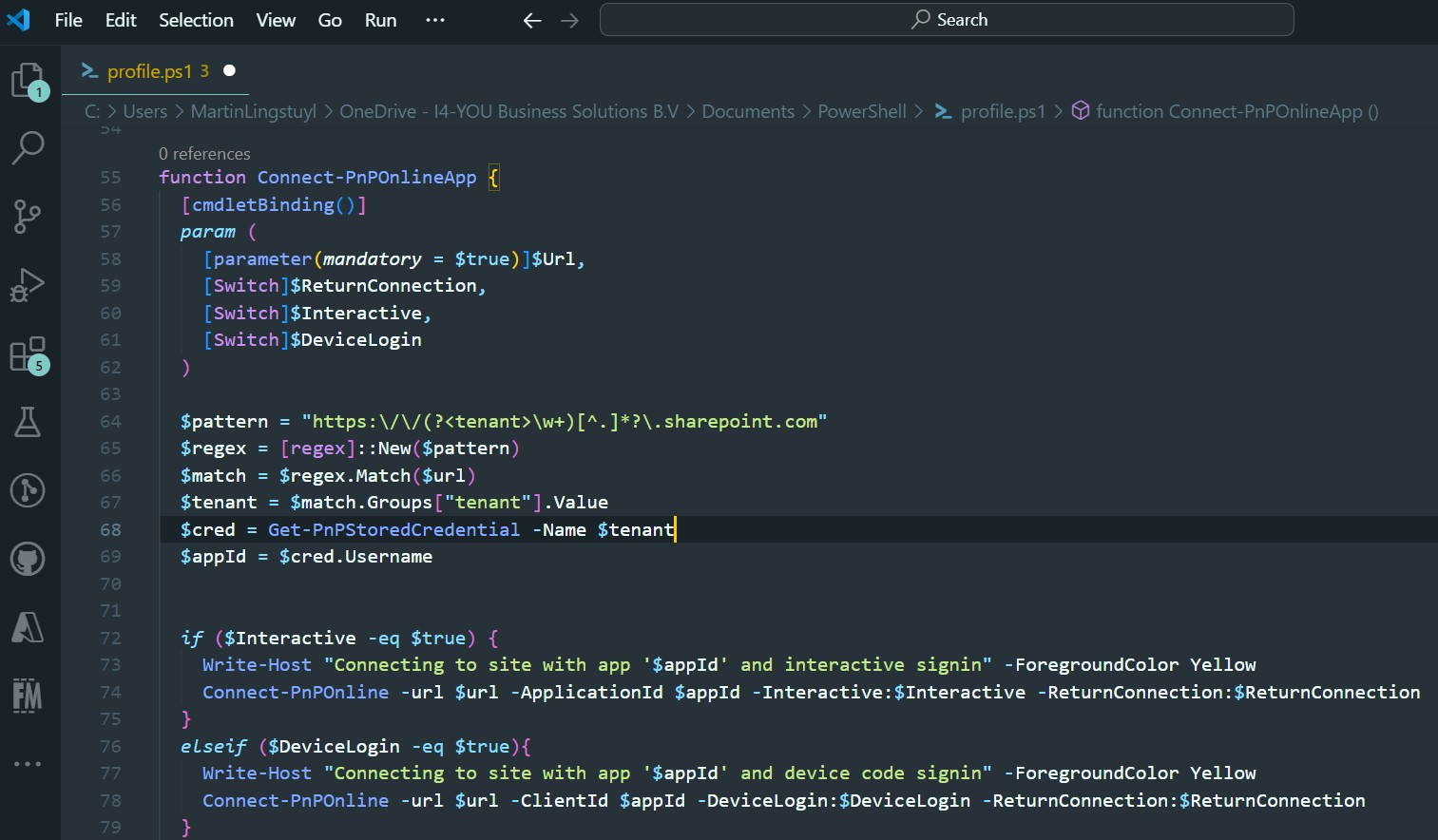
Task: Open the Selection menu
Action: click(x=196, y=20)
